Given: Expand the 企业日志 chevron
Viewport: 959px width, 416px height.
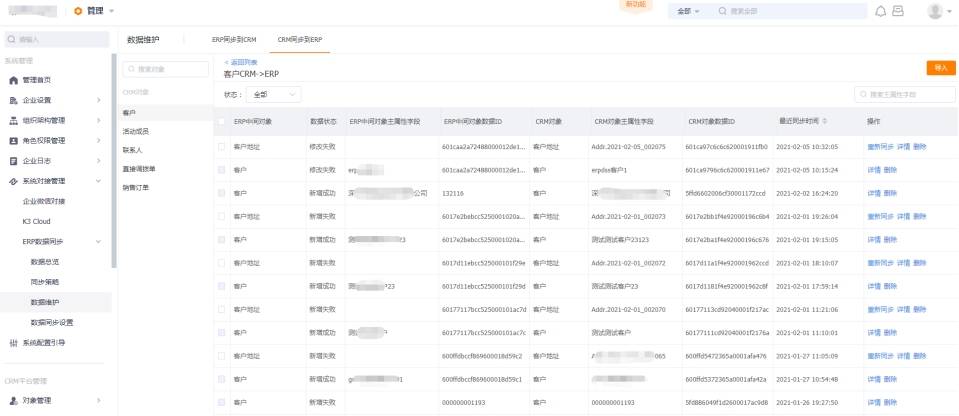Looking at the screenshot, I should coord(98,161).
